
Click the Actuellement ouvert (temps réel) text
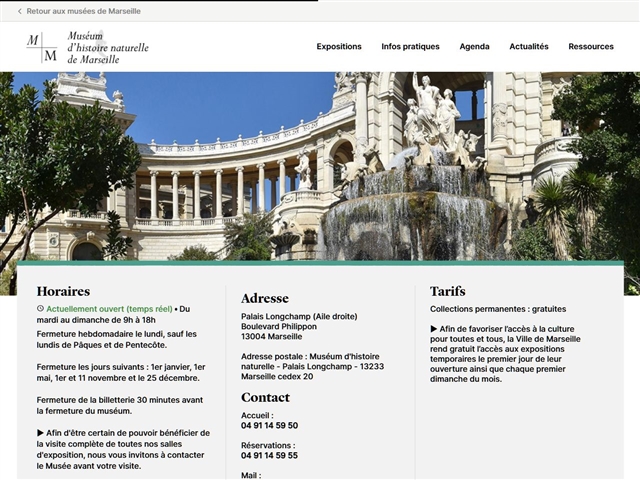(109, 309)
